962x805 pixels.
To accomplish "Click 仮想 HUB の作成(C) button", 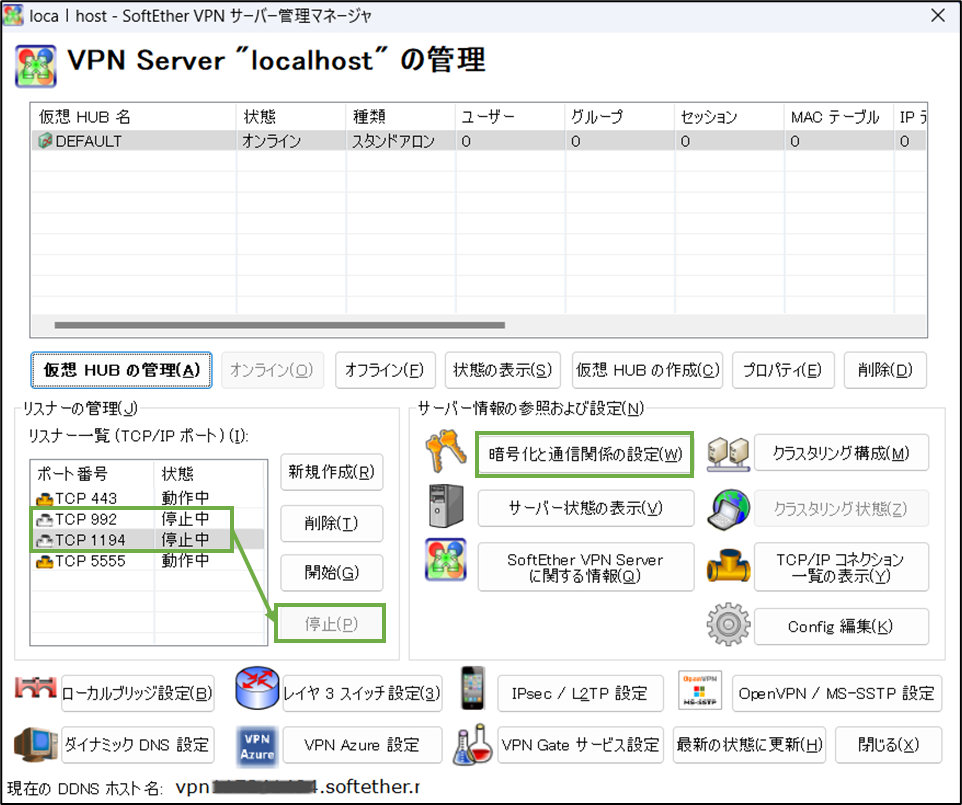I will coord(648,370).
